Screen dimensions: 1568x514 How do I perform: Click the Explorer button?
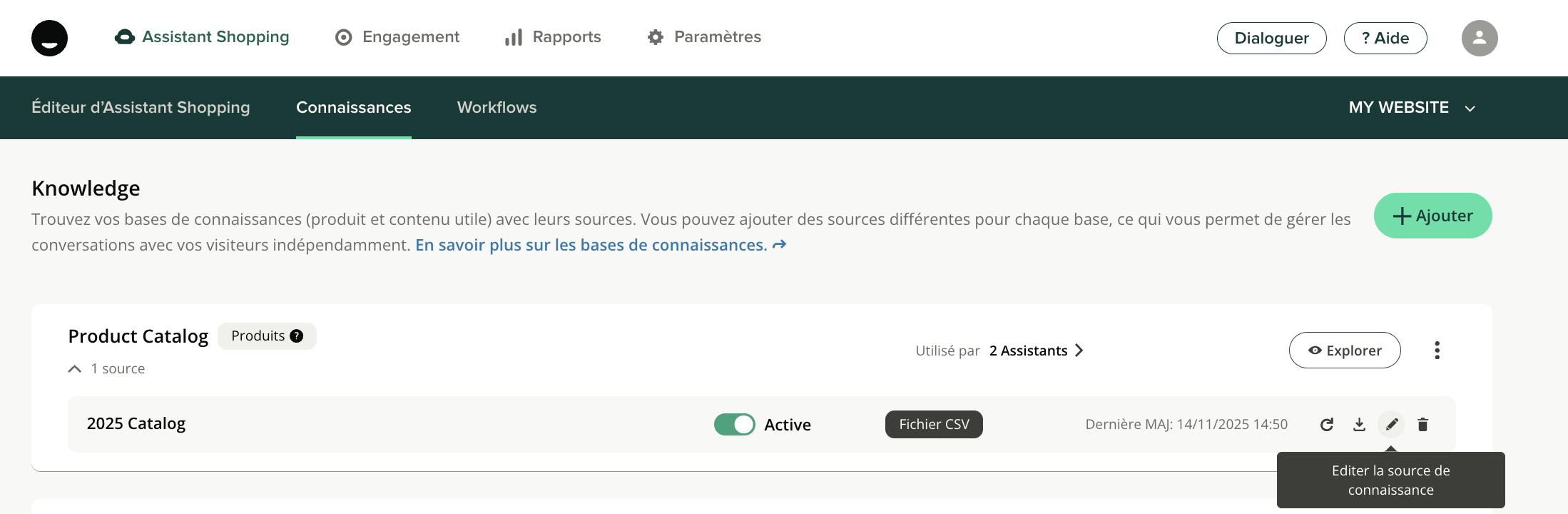pos(1344,351)
